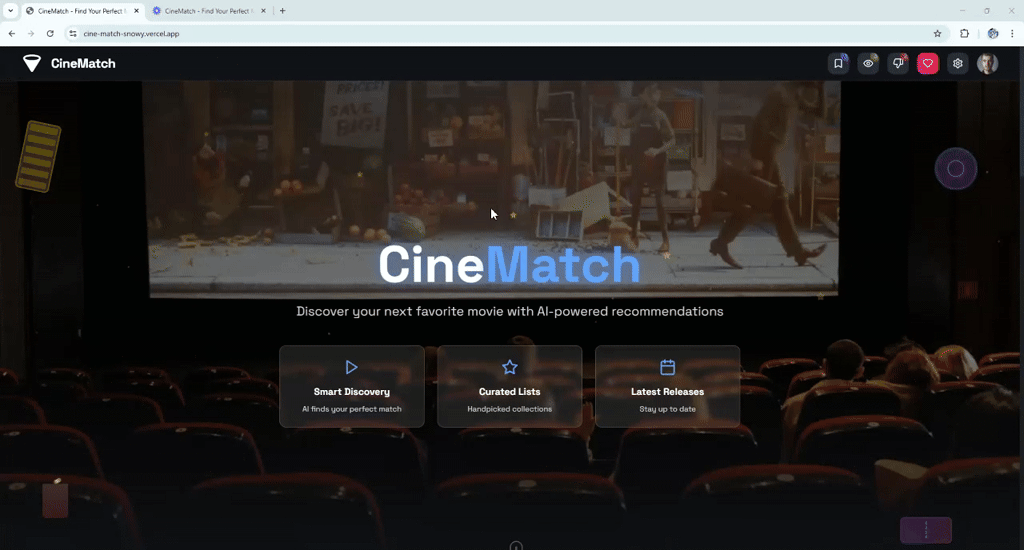The height and width of the screenshot is (550, 1024).
Task: Reload the current page
Action: (50, 33)
